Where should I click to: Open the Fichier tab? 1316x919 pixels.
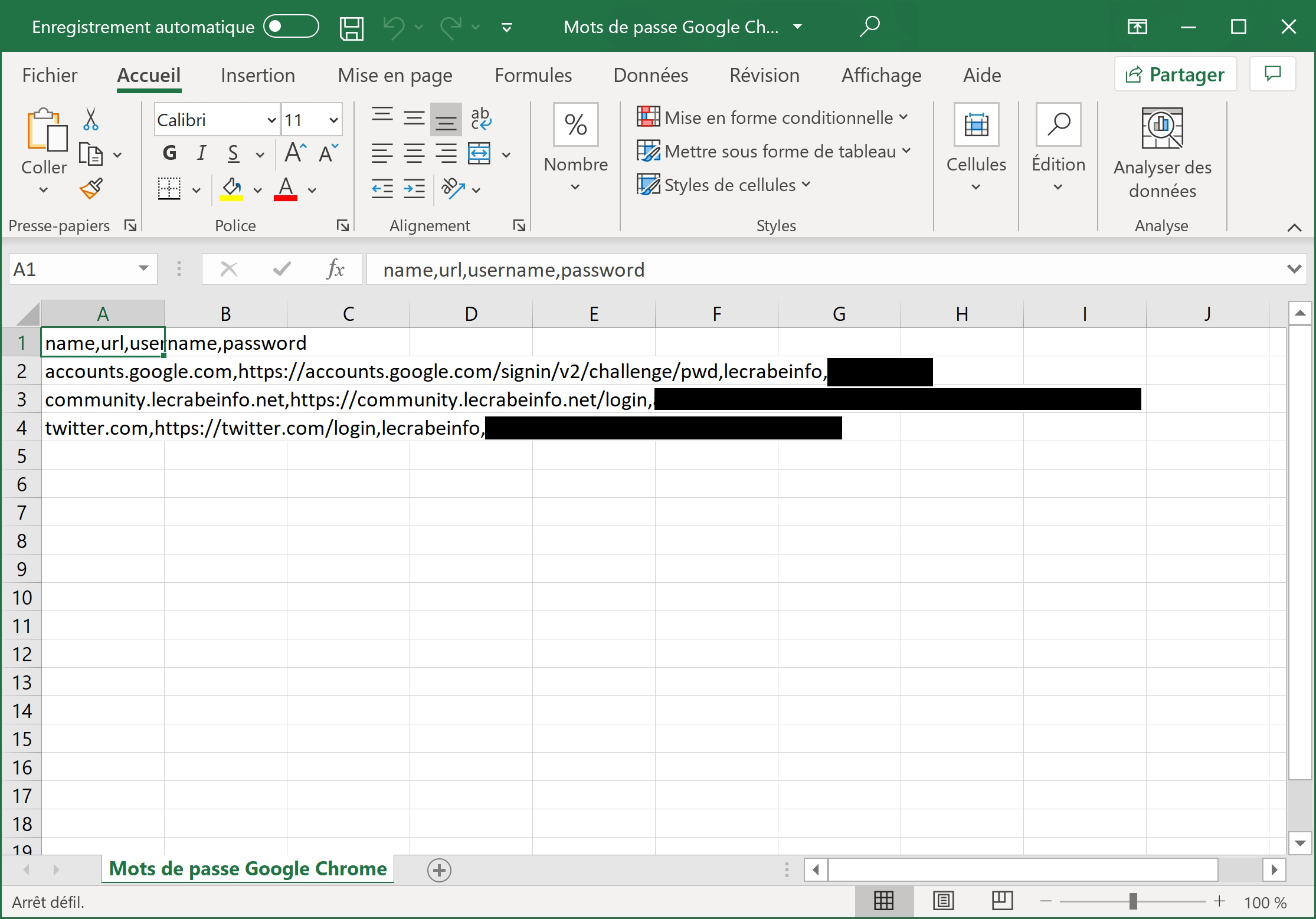(50, 76)
